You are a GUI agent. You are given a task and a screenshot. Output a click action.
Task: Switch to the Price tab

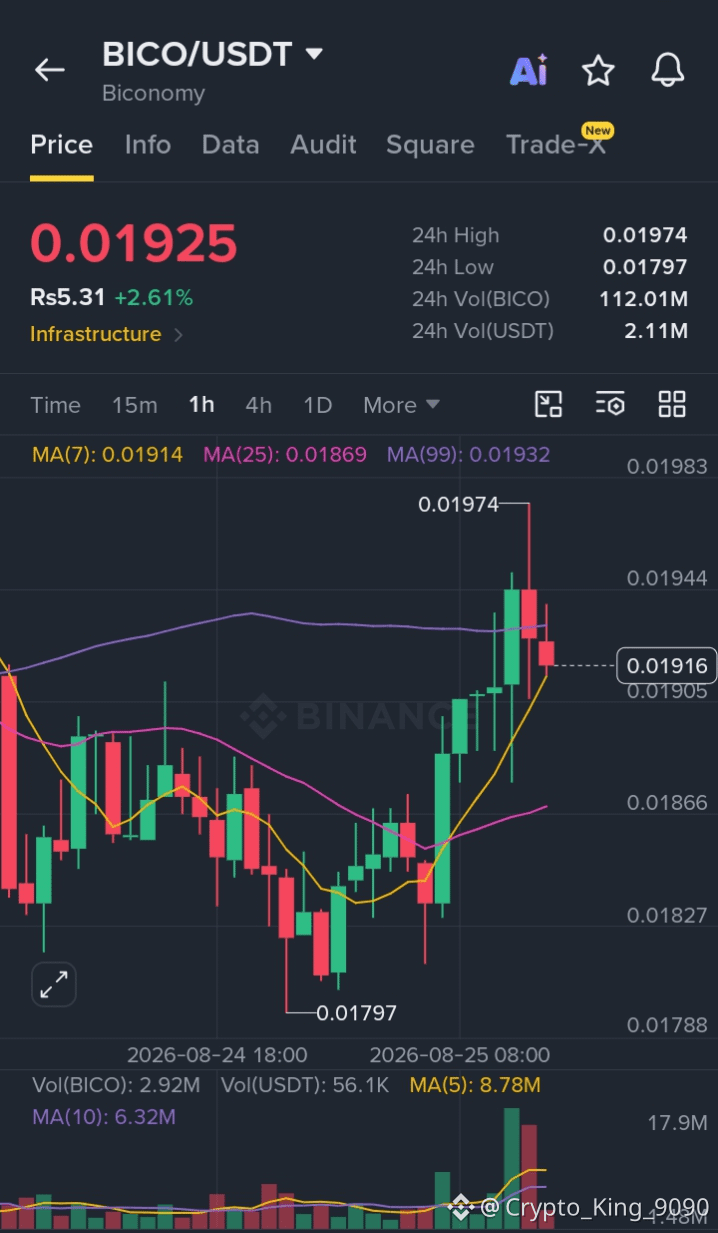click(61, 145)
